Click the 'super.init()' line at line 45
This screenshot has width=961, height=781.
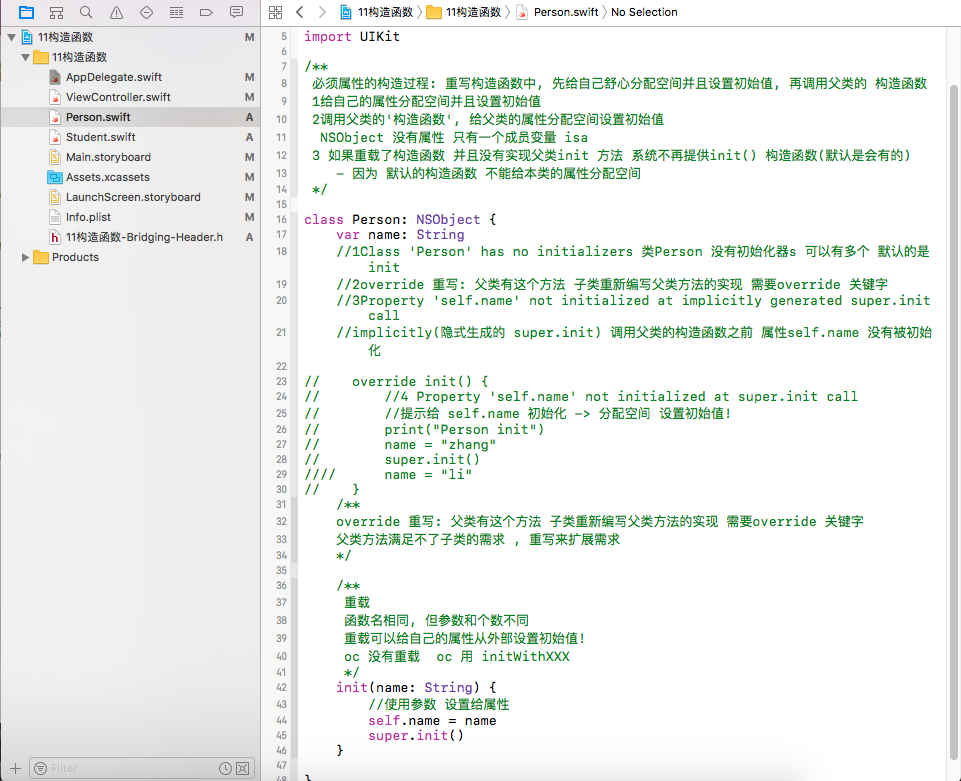click(416, 736)
